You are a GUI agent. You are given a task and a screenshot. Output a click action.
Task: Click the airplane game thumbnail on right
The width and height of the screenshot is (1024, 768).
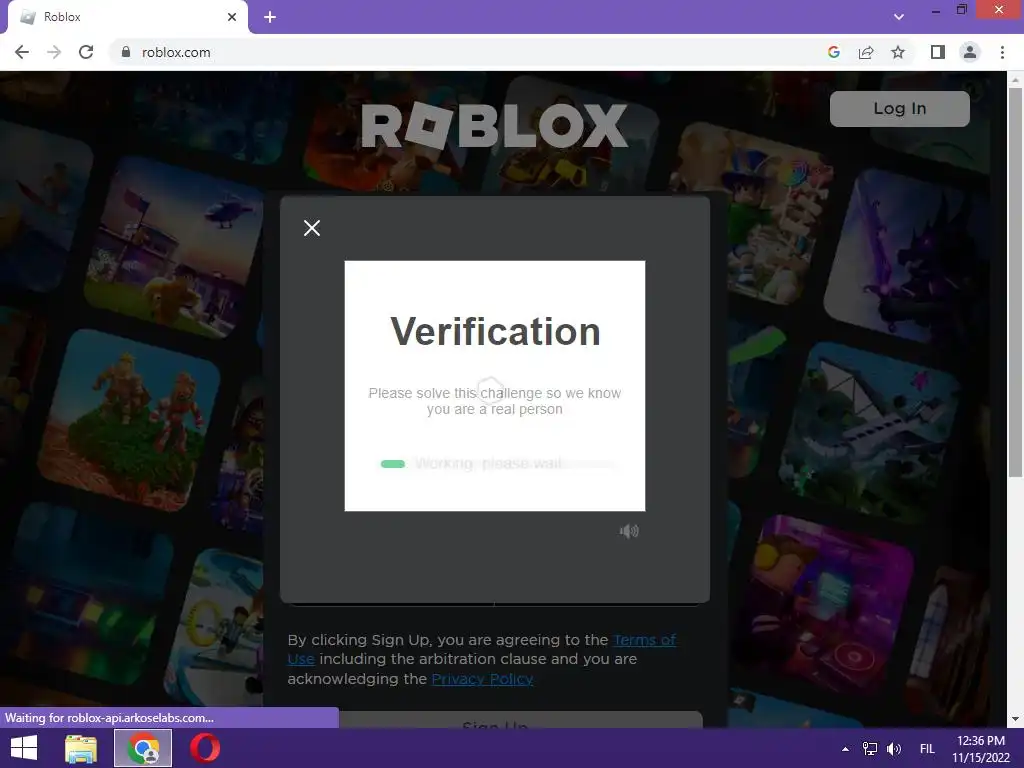click(x=869, y=433)
